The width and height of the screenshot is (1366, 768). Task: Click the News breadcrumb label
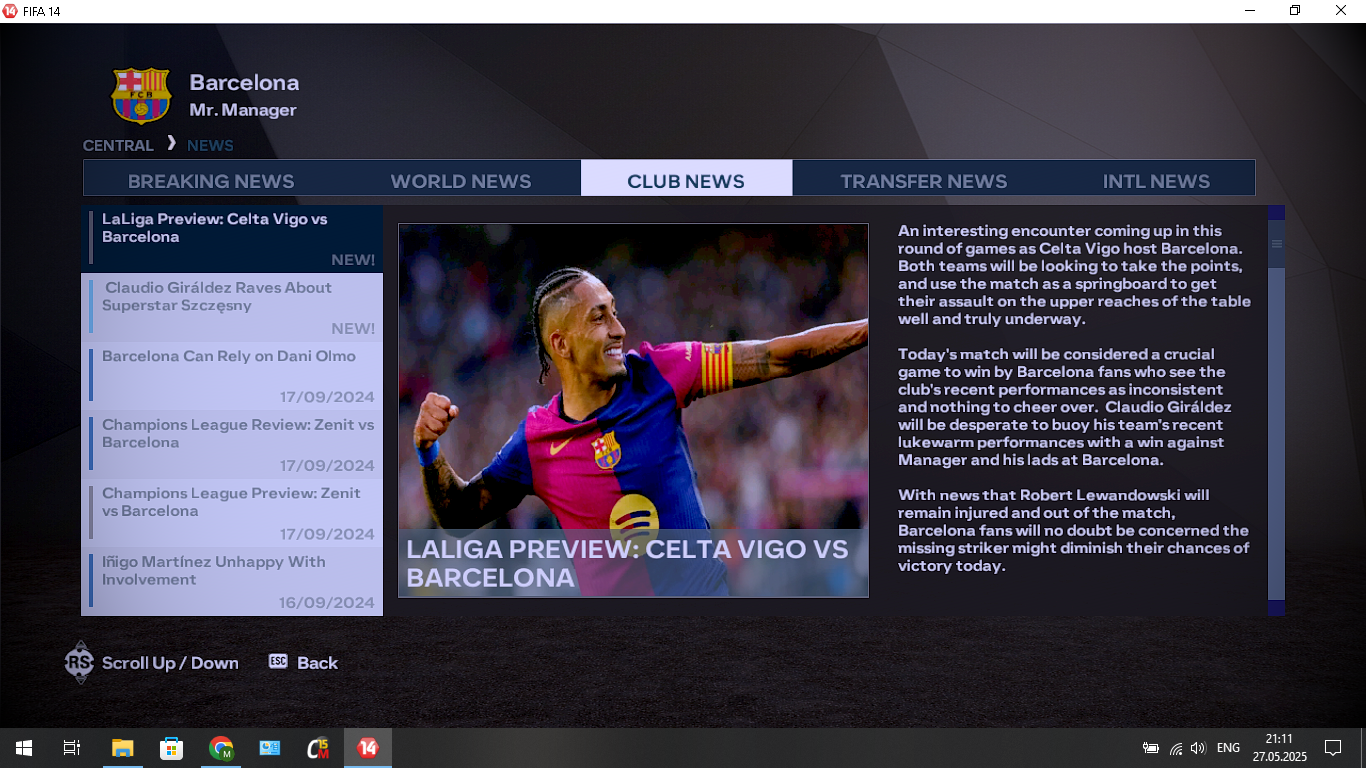[x=210, y=145]
